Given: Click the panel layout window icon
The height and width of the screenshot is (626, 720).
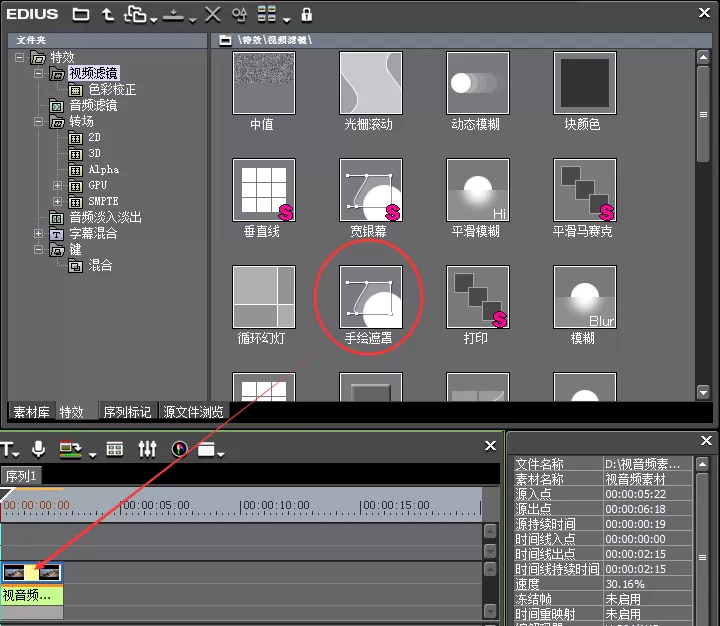Looking at the screenshot, I should [206, 449].
